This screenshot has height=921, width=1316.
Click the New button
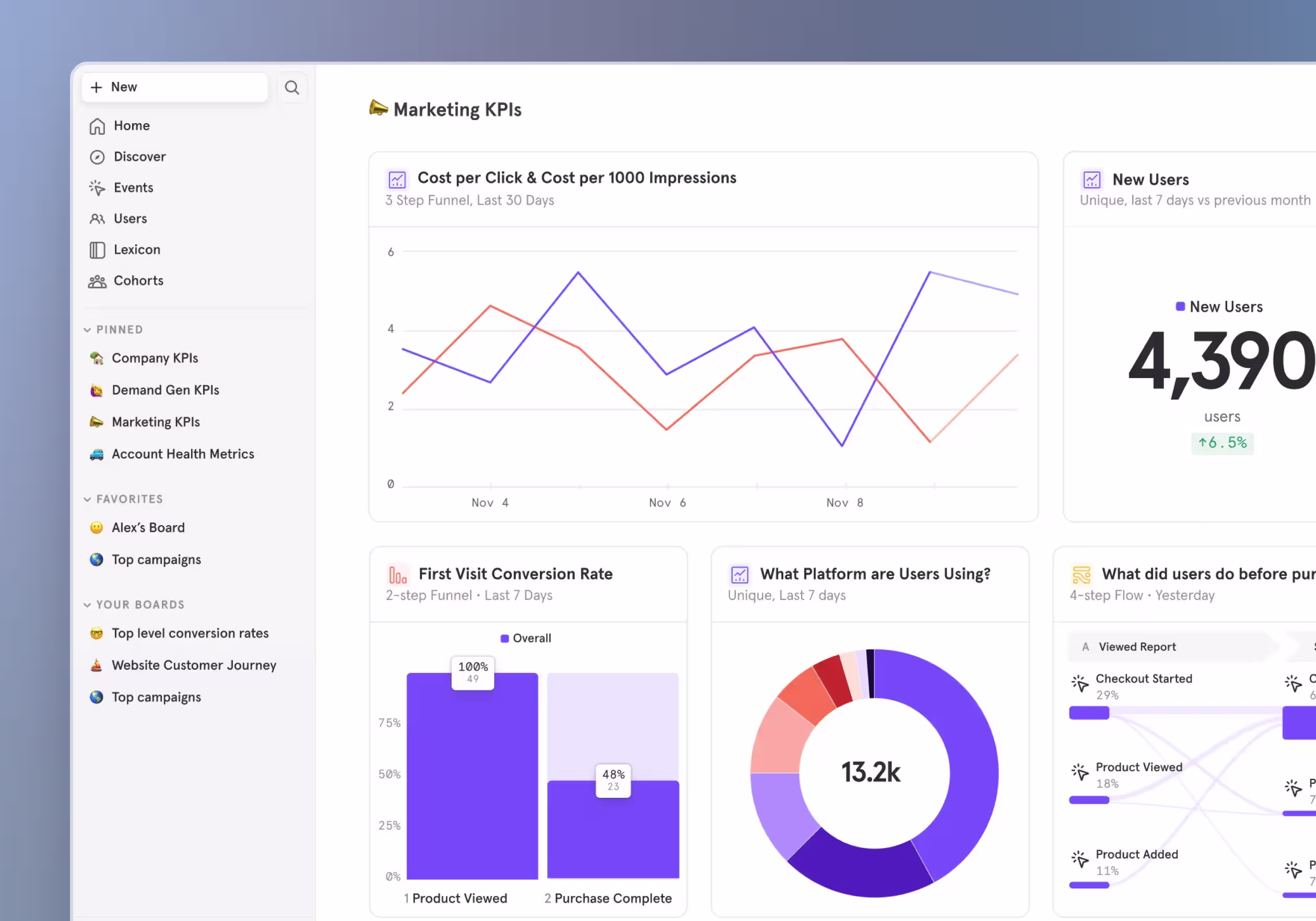[174, 87]
